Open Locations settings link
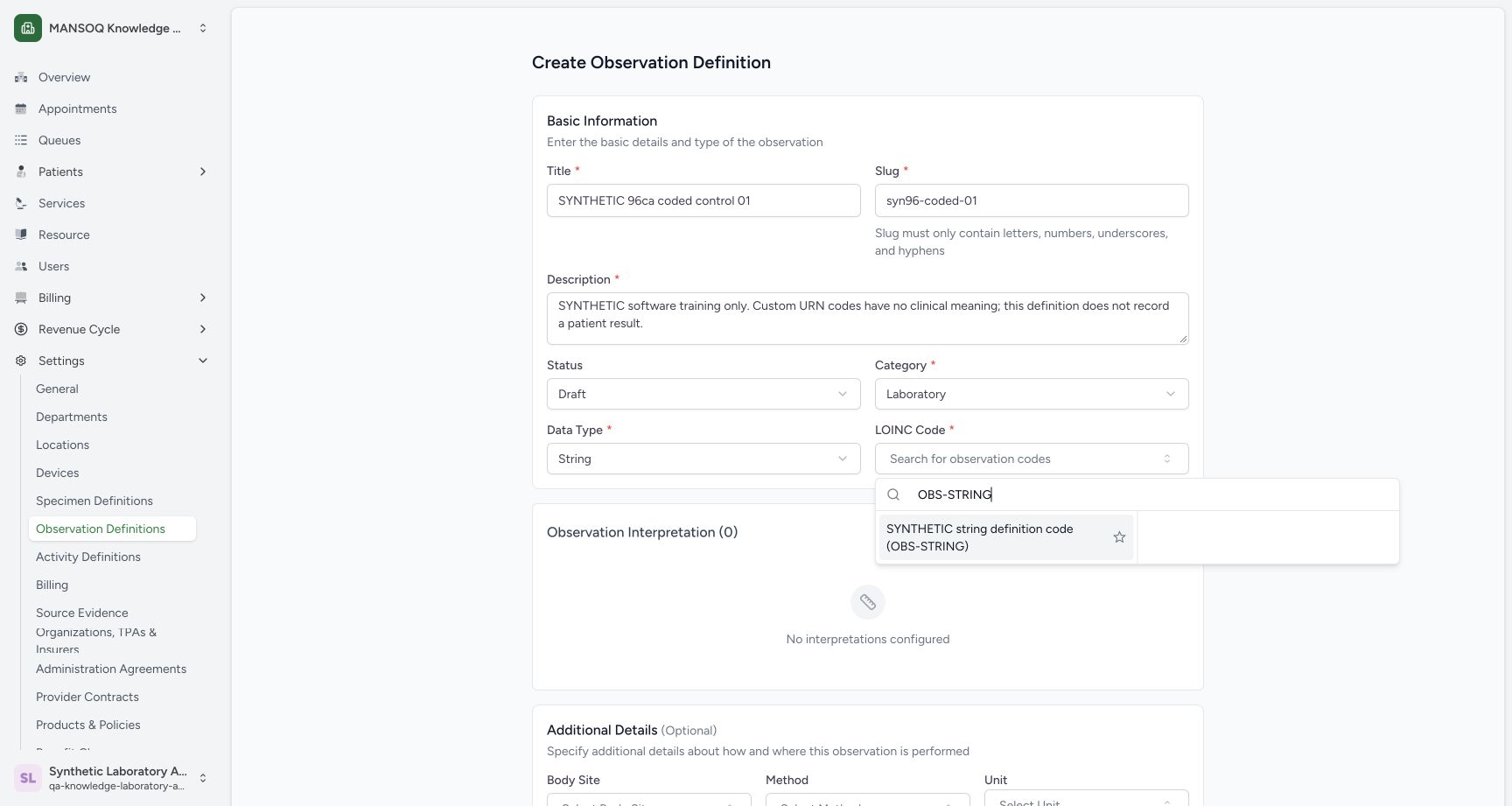This screenshot has width=1512, height=806. [62, 445]
